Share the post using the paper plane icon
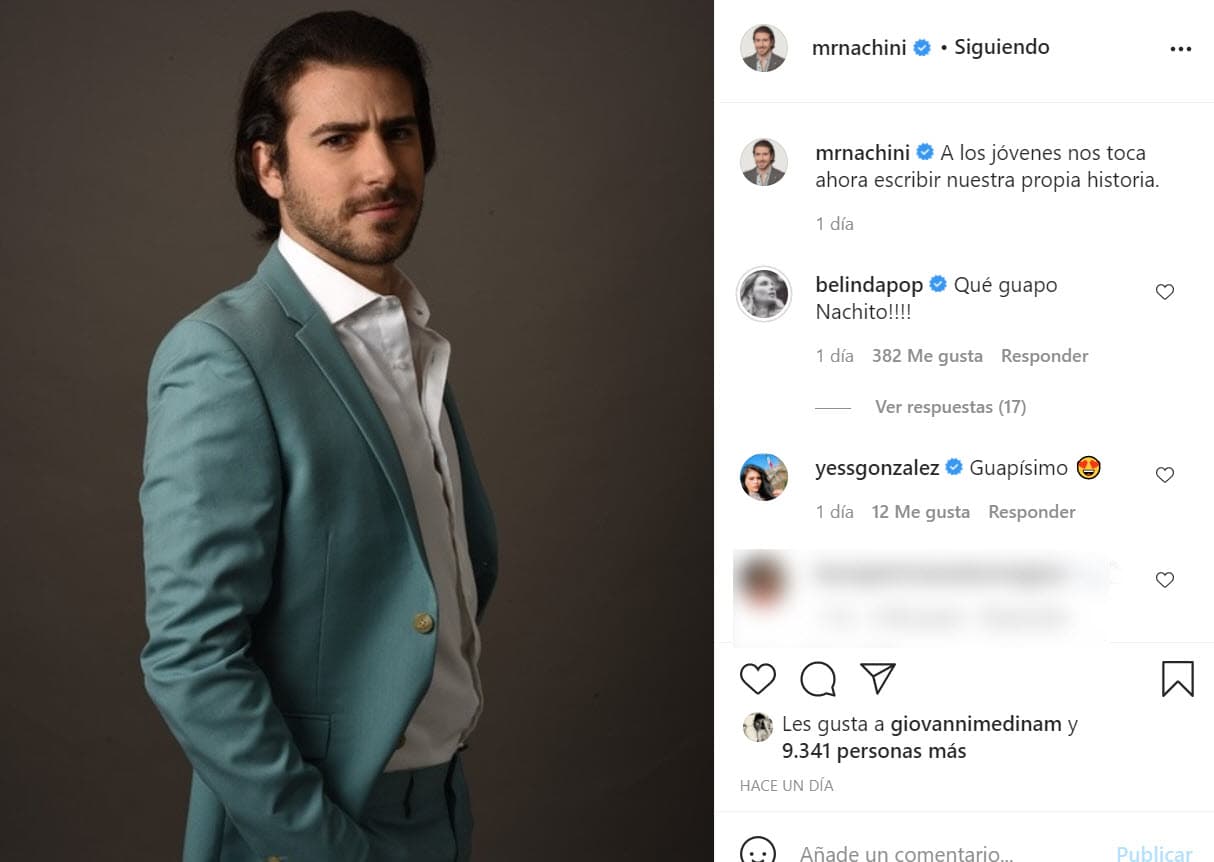Image resolution: width=1214 pixels, height=862 pixels. click(x=878, y=678)
